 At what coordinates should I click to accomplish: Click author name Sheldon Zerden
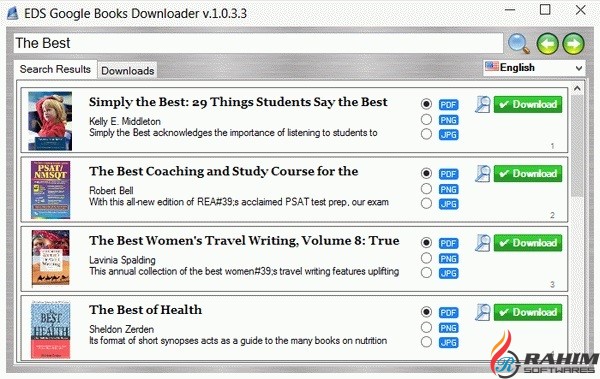121,329
